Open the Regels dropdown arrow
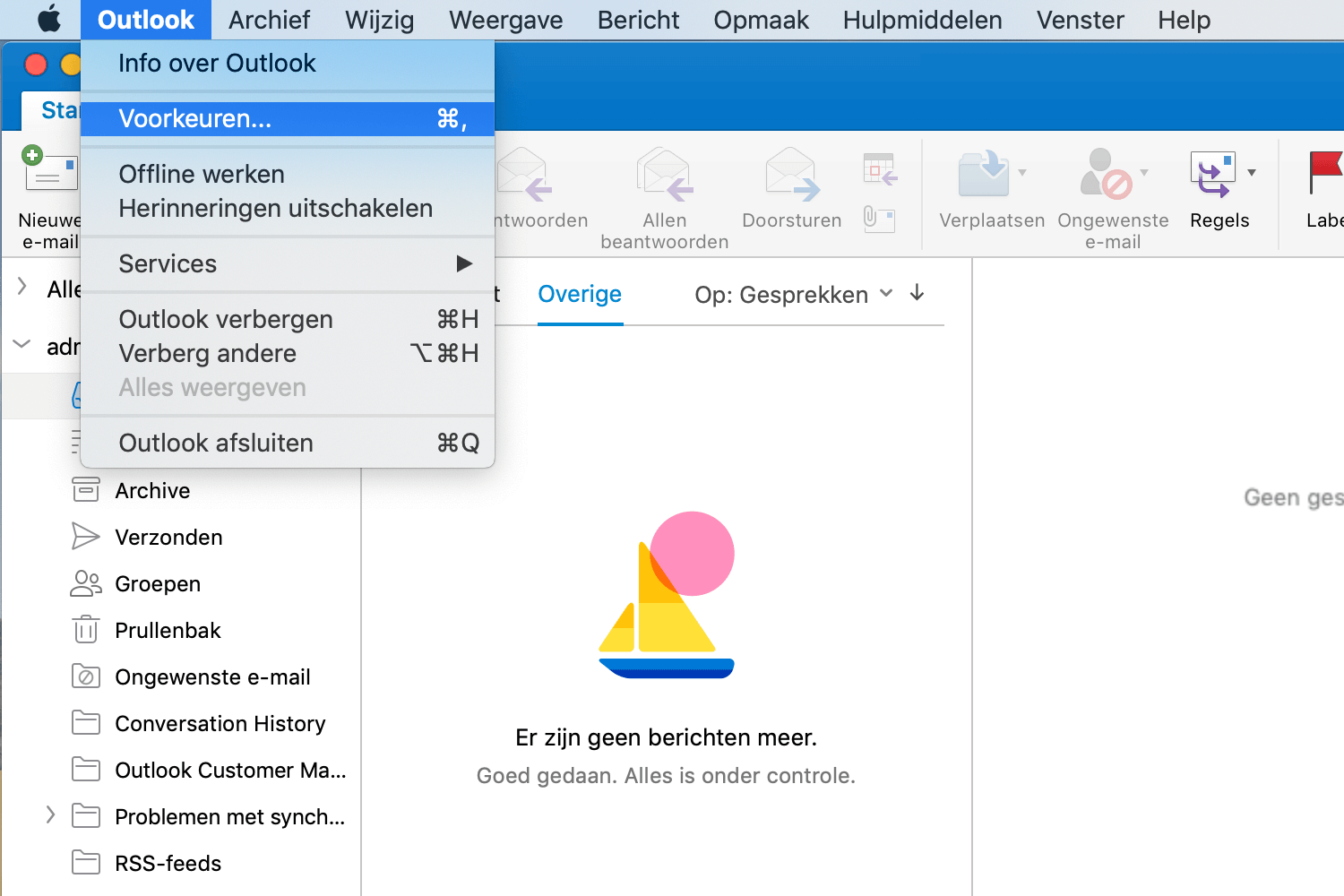This screenshot has height=896, width=1344. 1252,172
